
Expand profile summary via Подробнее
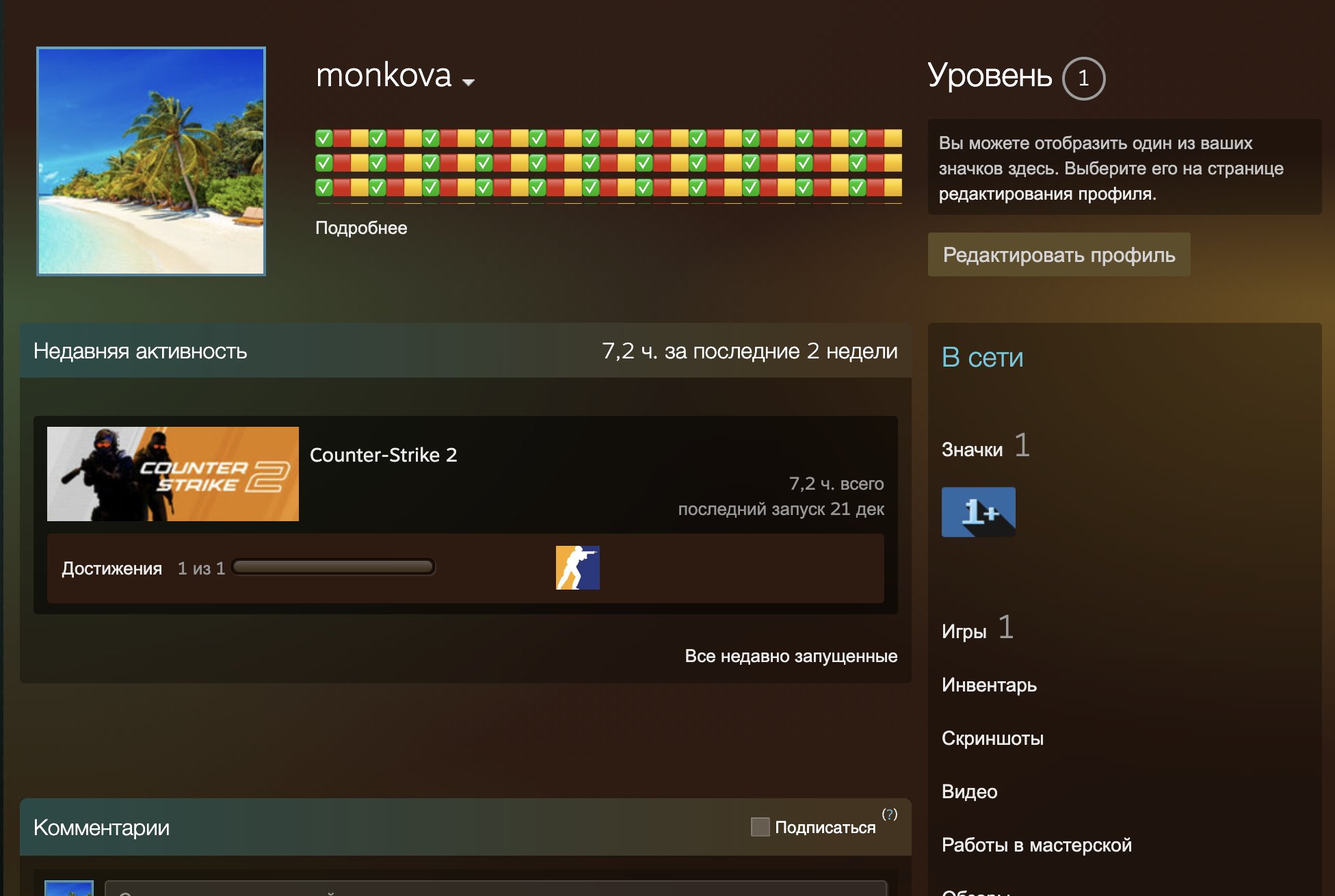point(361,228)
